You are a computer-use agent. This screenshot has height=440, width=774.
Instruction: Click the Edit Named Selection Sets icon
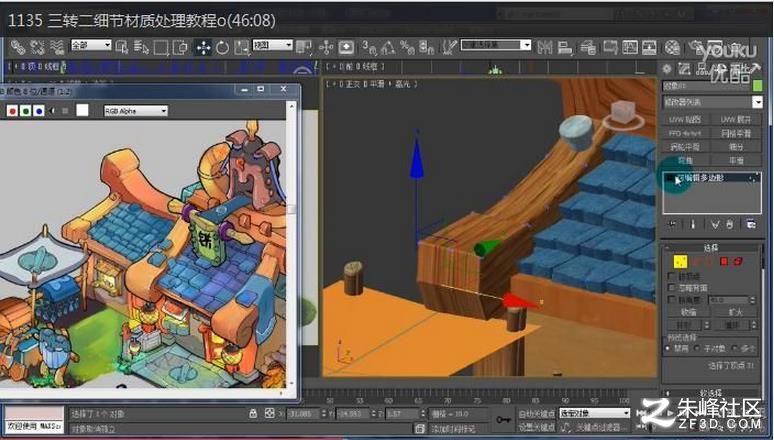point(449,47)
